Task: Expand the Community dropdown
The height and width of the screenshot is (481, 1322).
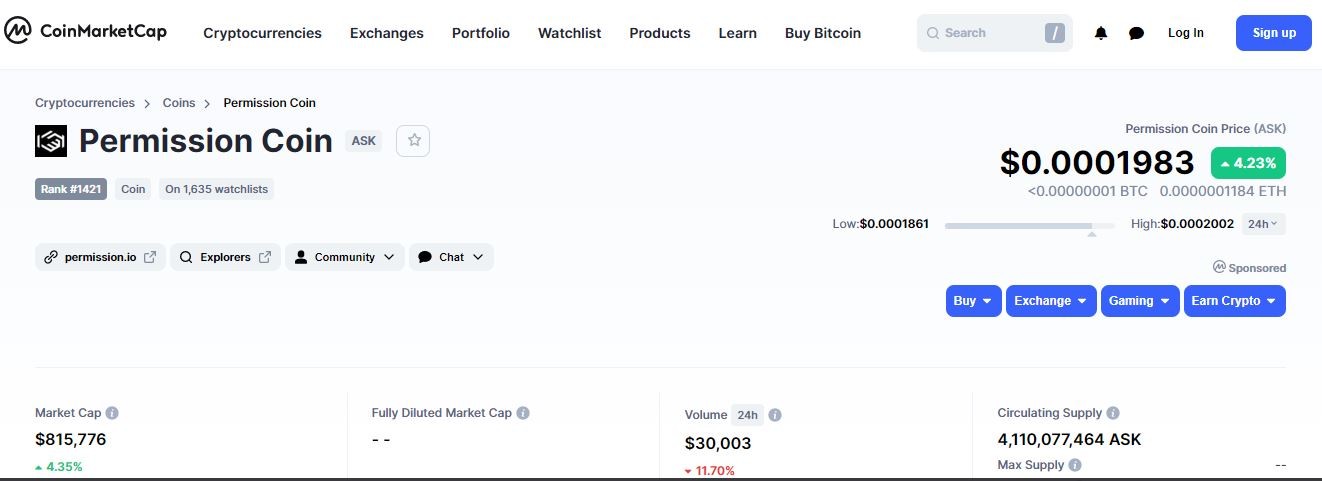Action: [x=345, y=257]
